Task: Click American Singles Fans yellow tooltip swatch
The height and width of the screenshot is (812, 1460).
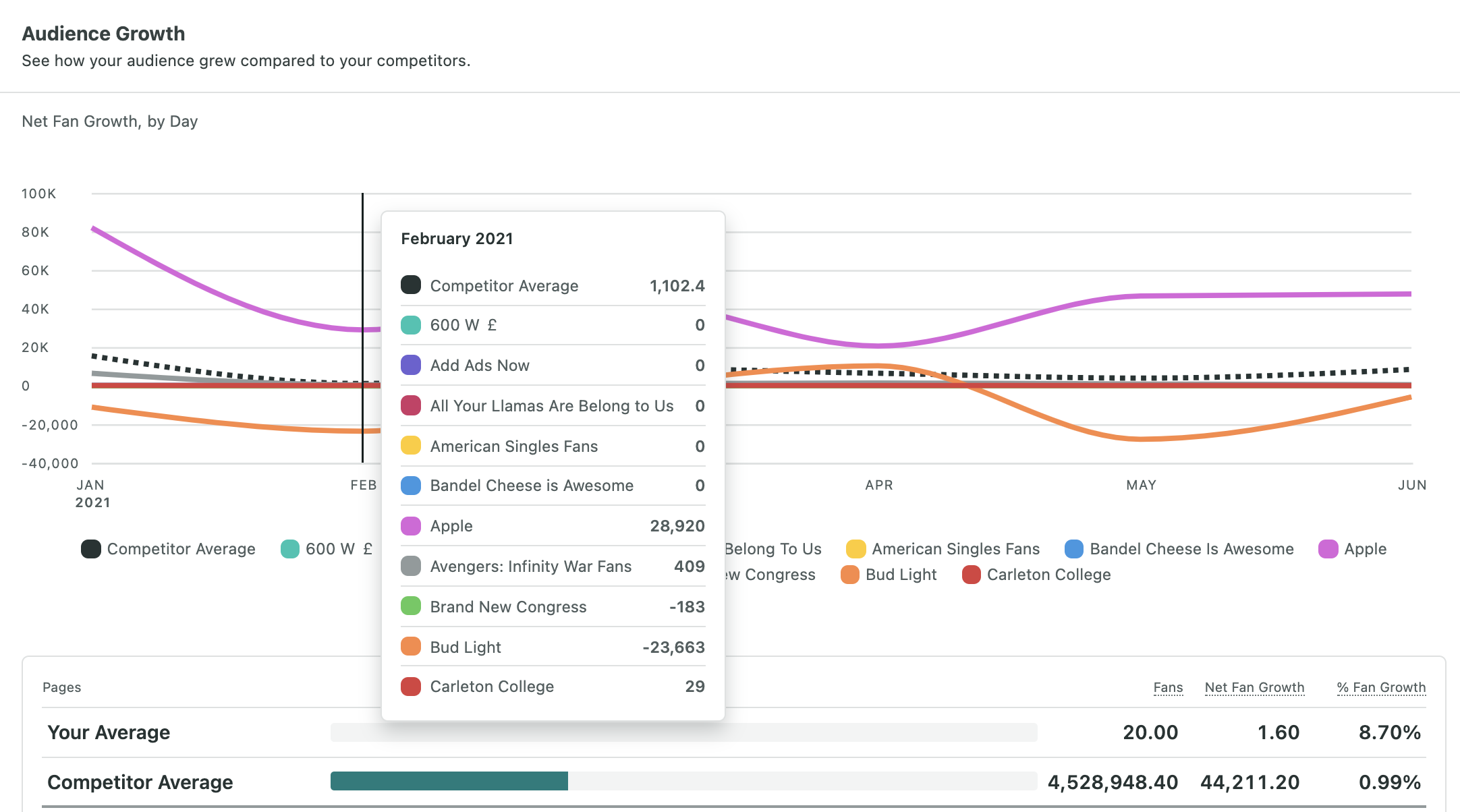Action: click(411, 446)
